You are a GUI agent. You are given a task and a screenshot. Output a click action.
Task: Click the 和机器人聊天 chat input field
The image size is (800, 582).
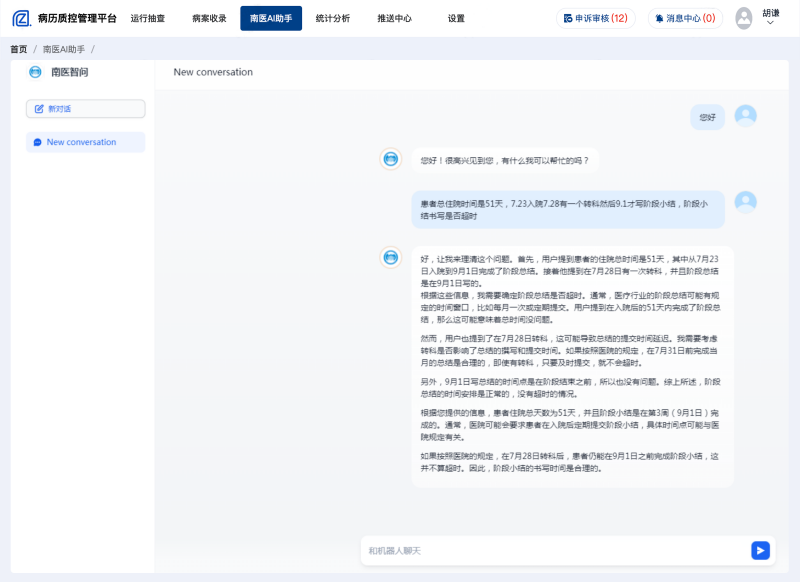point(555,550)
